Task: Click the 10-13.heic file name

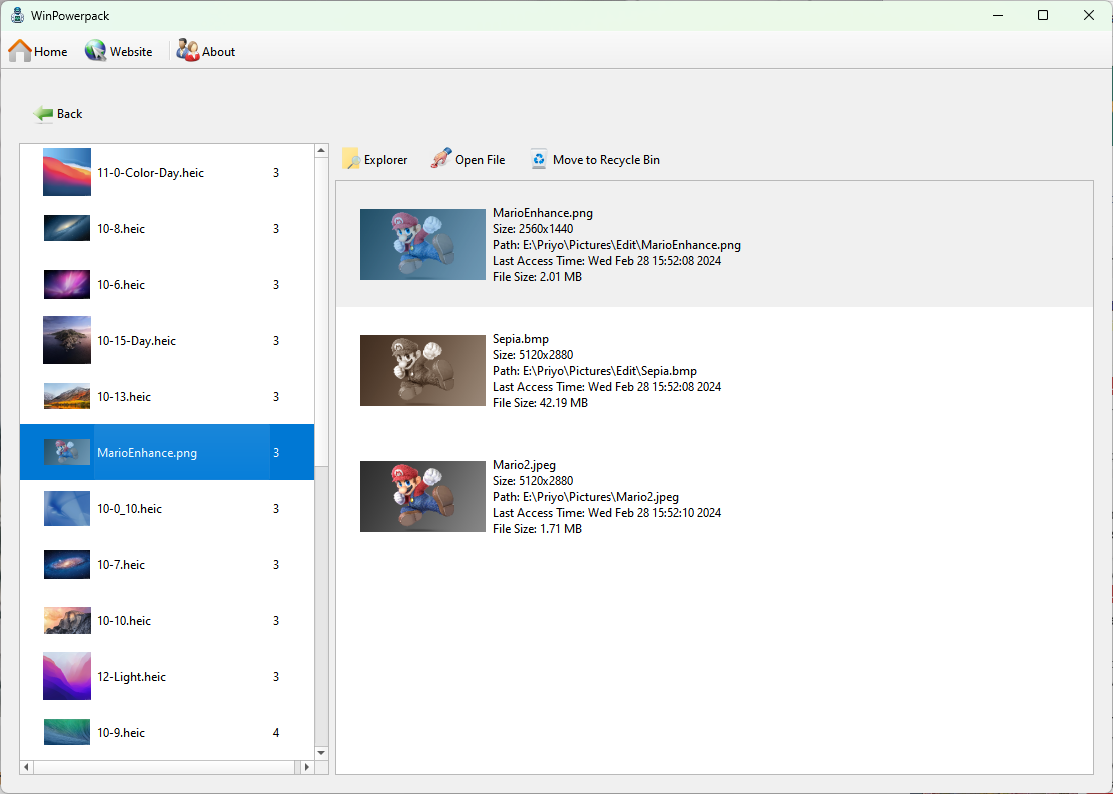Action: pyautogui.click(x=124, y=397)
